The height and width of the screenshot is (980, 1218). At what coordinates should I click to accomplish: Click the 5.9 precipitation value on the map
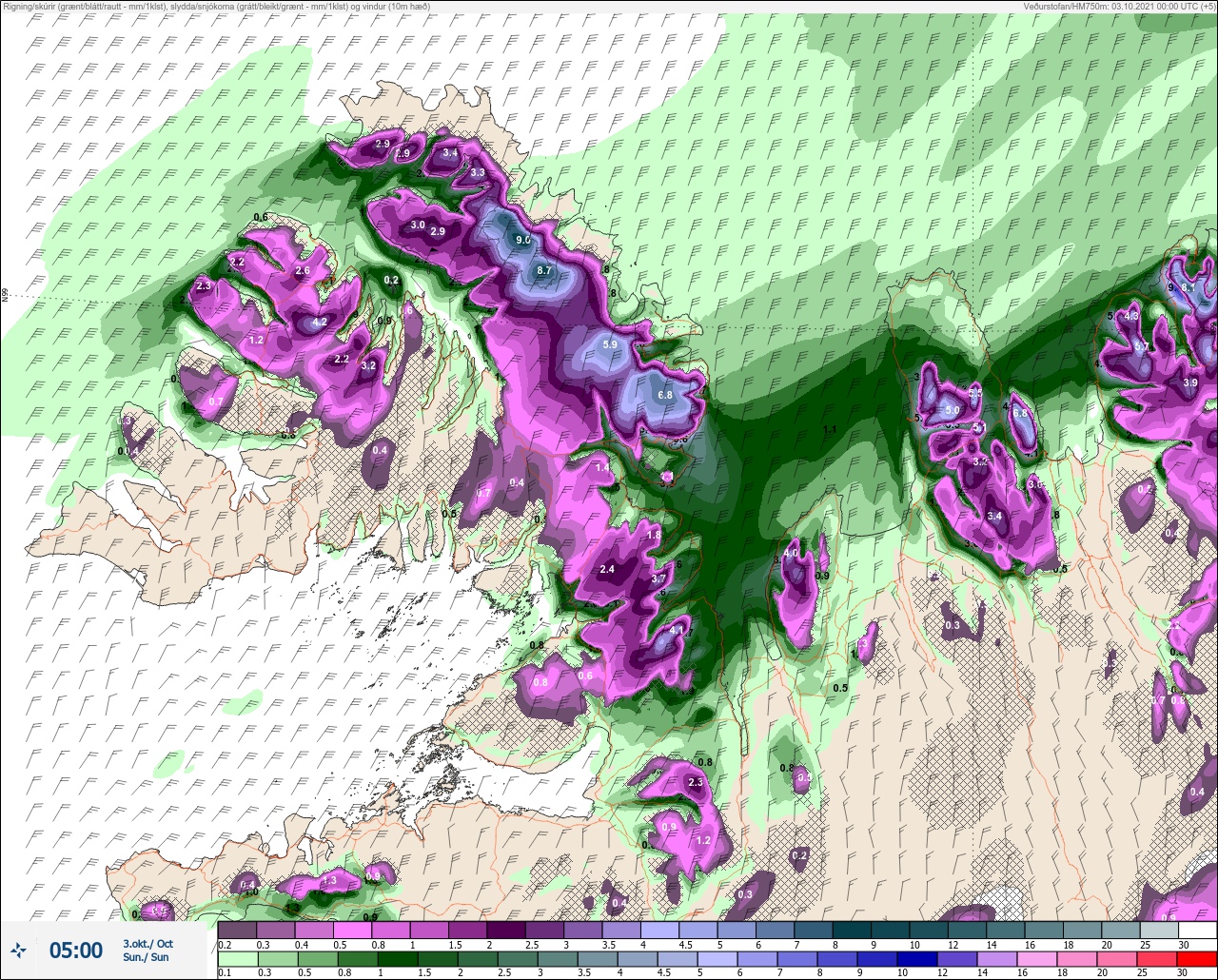(611, 344)
